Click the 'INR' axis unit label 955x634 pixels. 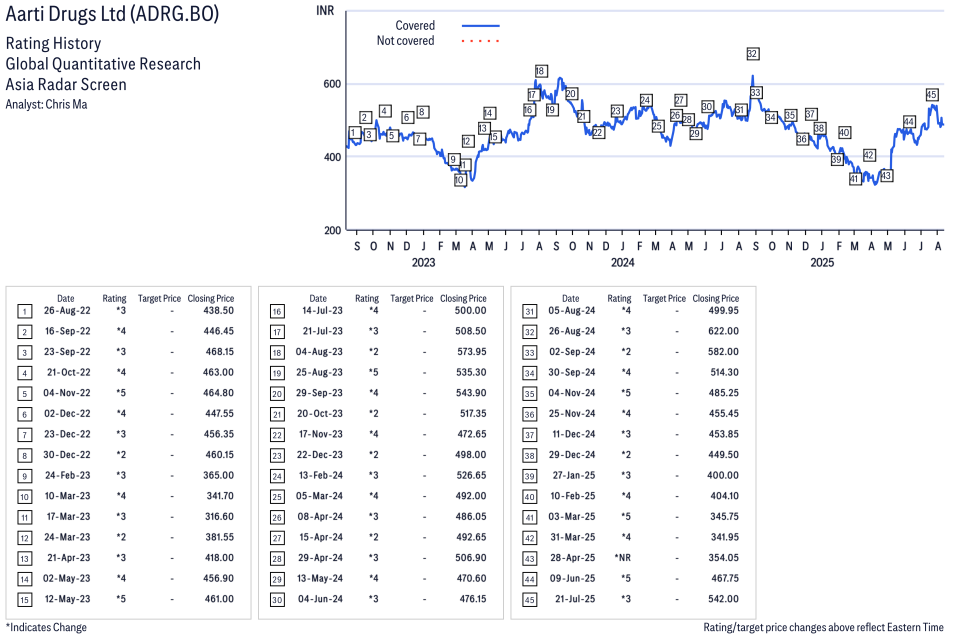tap(325, 10)
